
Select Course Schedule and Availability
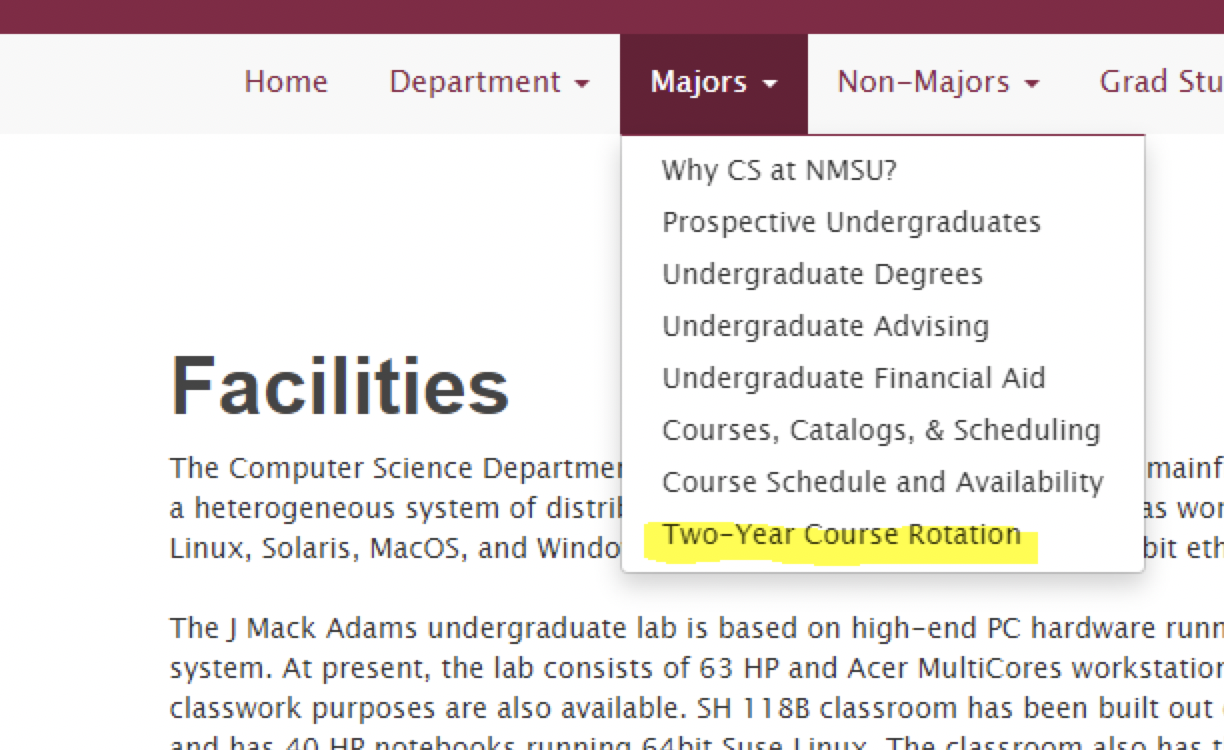pyautogui.click(x=882, y=482)
